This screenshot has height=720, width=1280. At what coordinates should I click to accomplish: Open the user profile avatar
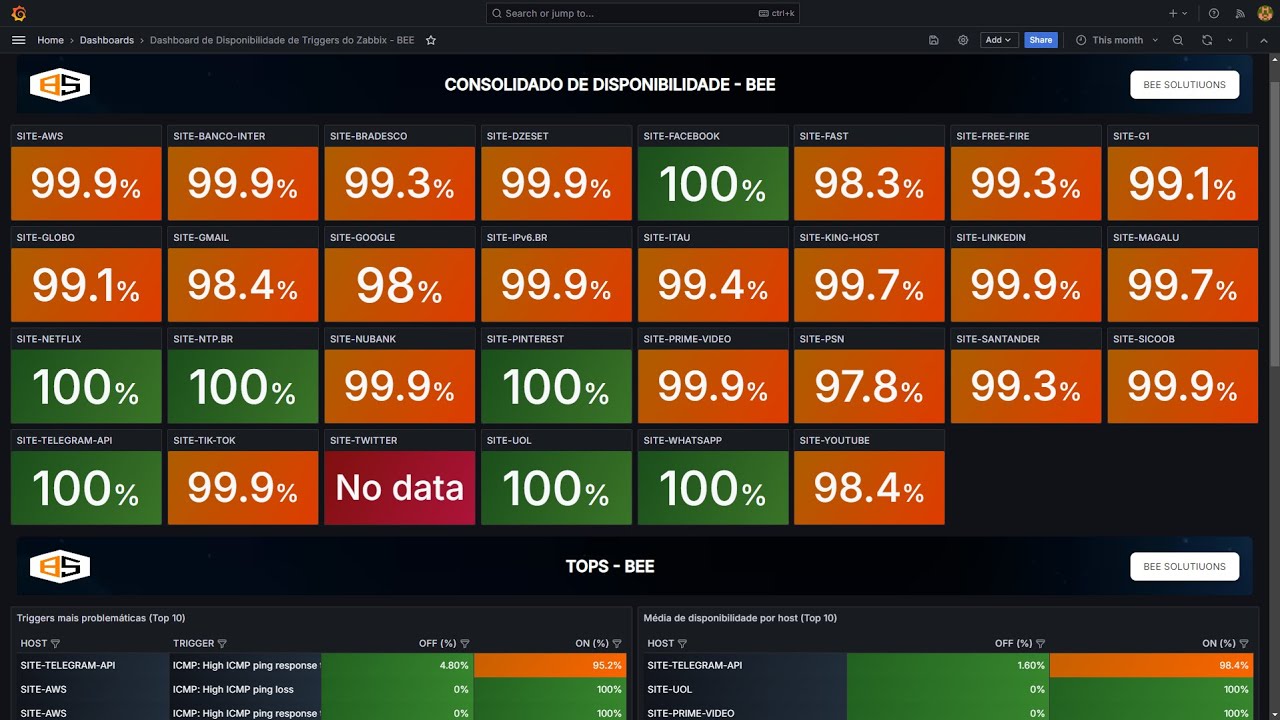coord(1265,13)
